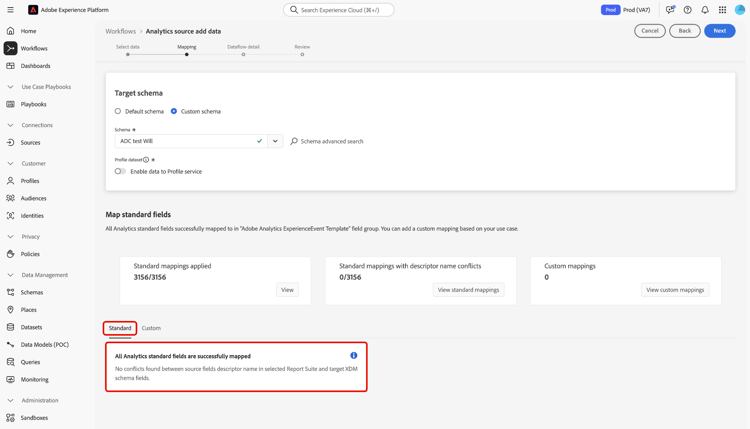Click View custom mappings button
The width and height of the screenshot is (750, 429).
pos(675,290)
